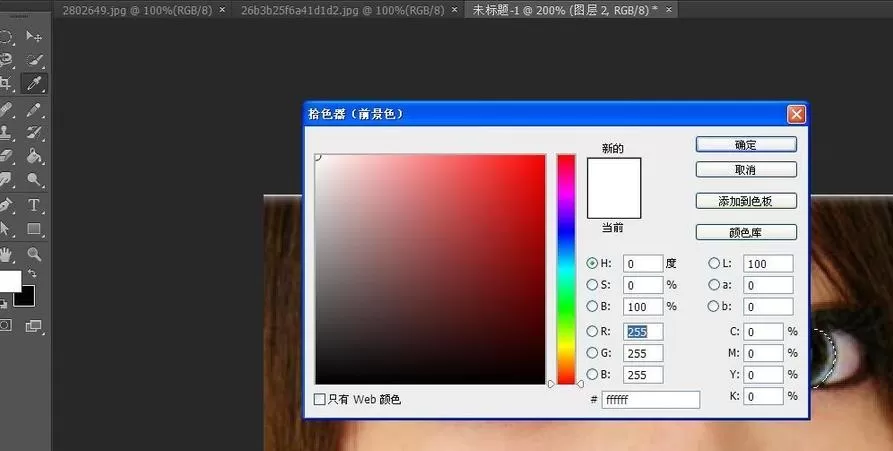Click the Y yellow percent field
This screenshot has width=893, height=451.
pyautogui.click(x=764, y=375)
